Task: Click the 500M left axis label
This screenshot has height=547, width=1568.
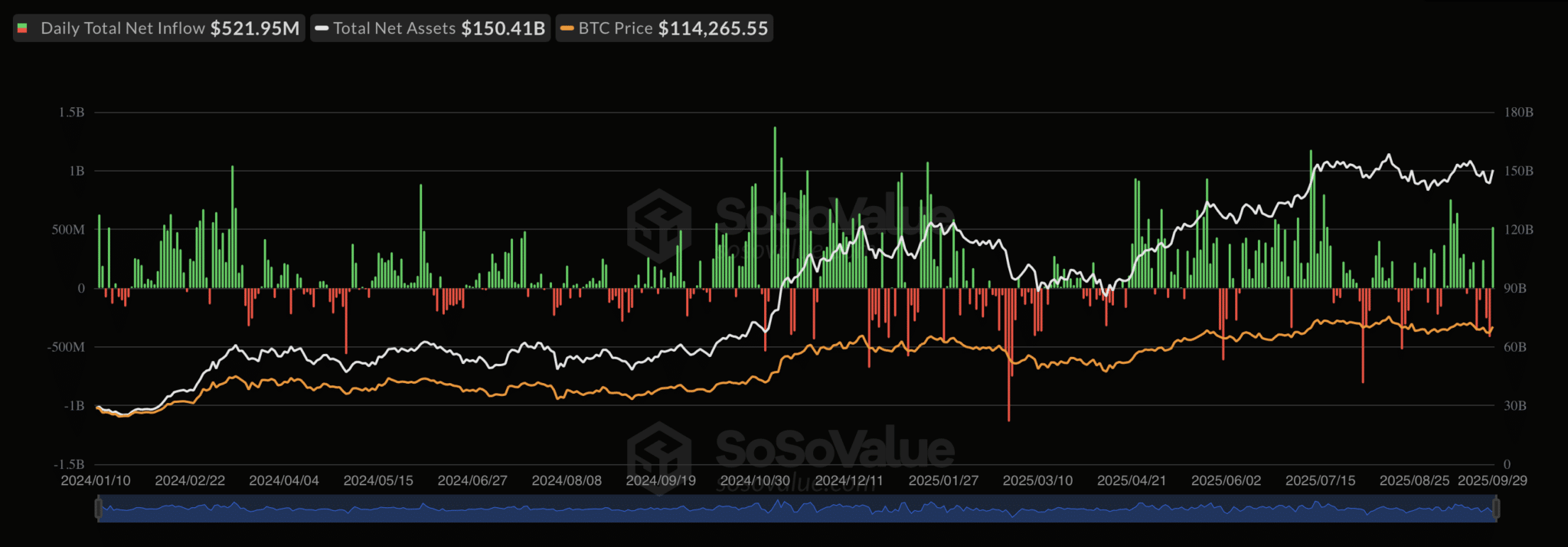Action: tap(68, 230)
